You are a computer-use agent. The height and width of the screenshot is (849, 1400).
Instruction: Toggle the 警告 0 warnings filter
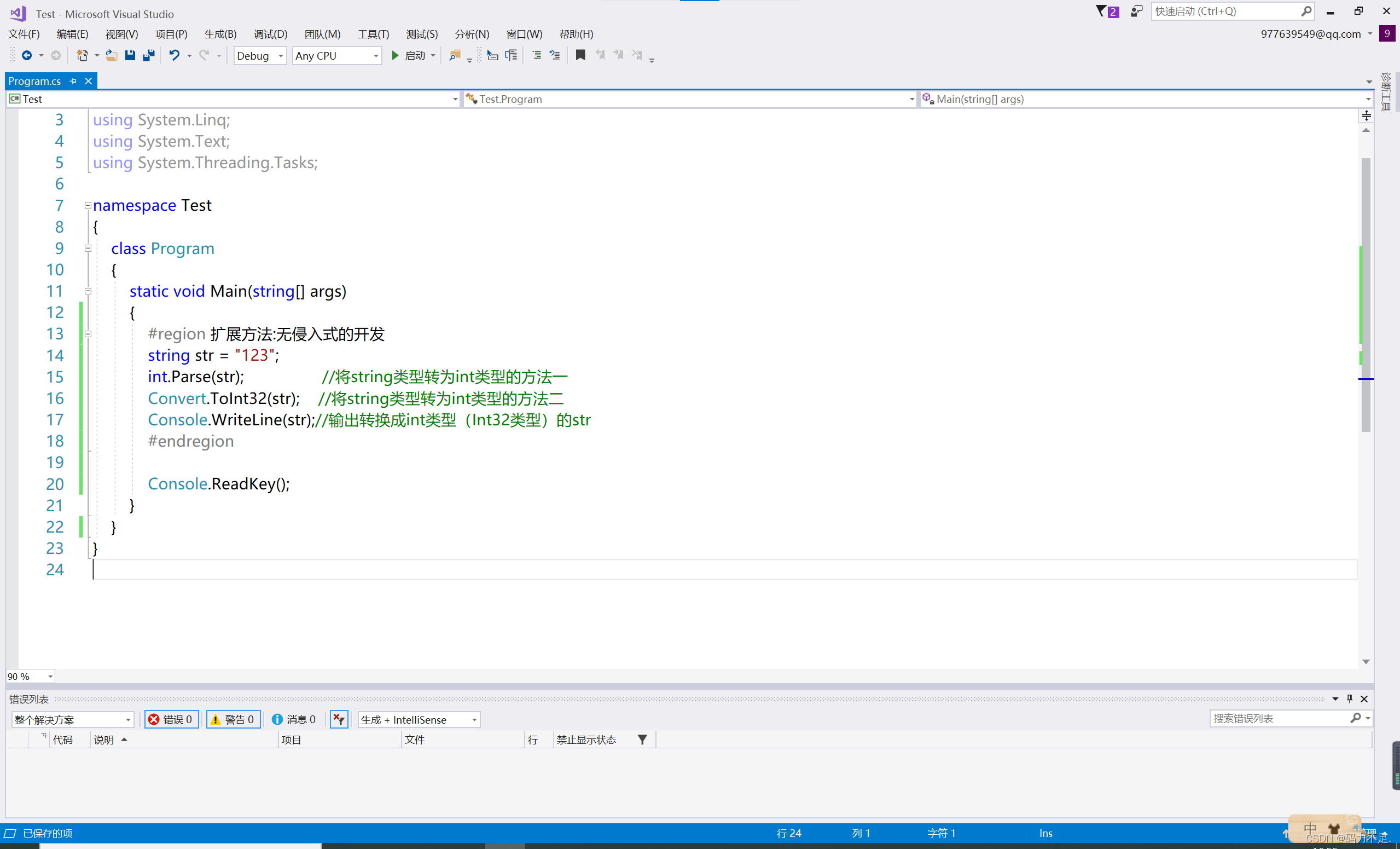233,719
